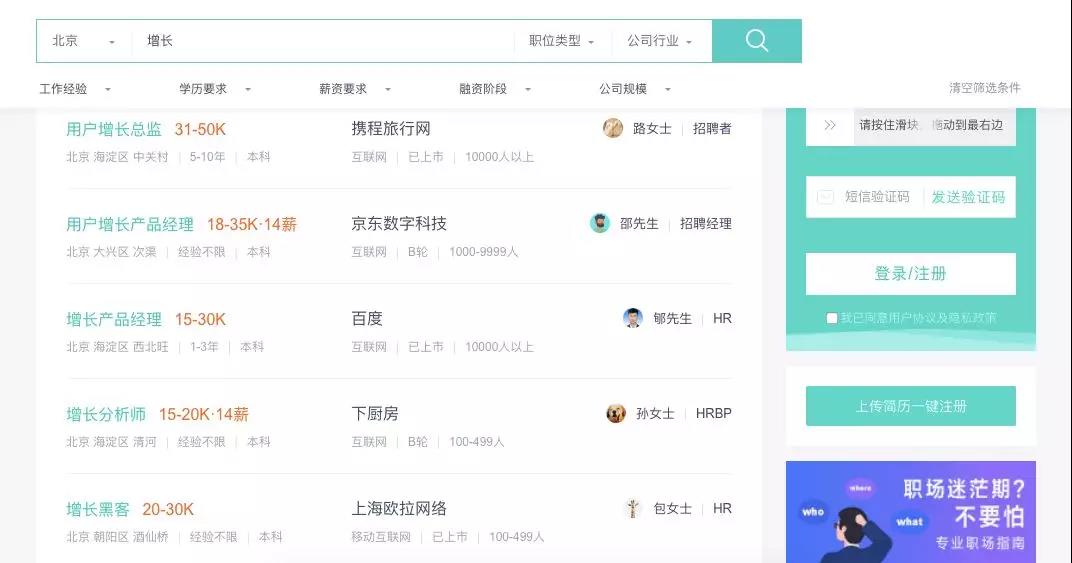Click recruiter 路女士 avatar
Screen dimensions: 1072x563
point(613,128)
